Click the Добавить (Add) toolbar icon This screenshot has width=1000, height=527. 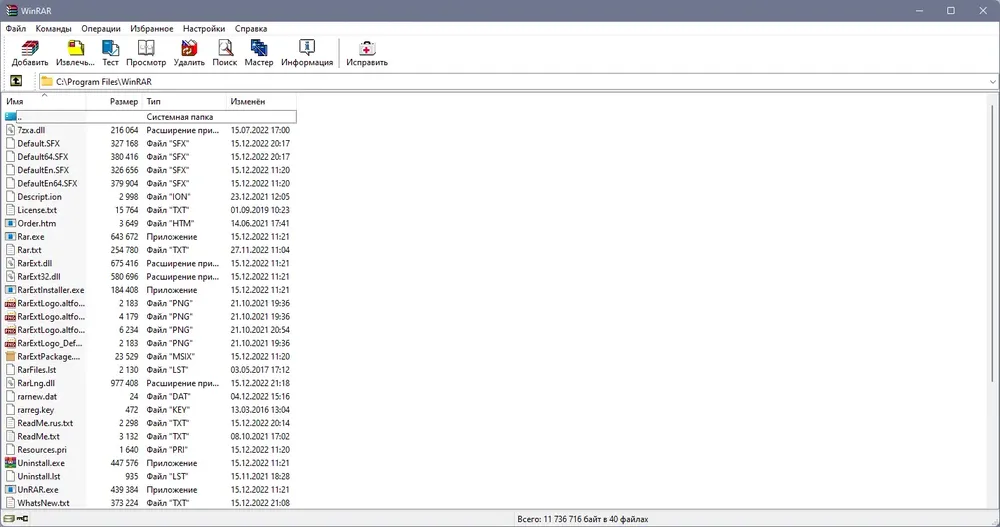coord(30,52)
